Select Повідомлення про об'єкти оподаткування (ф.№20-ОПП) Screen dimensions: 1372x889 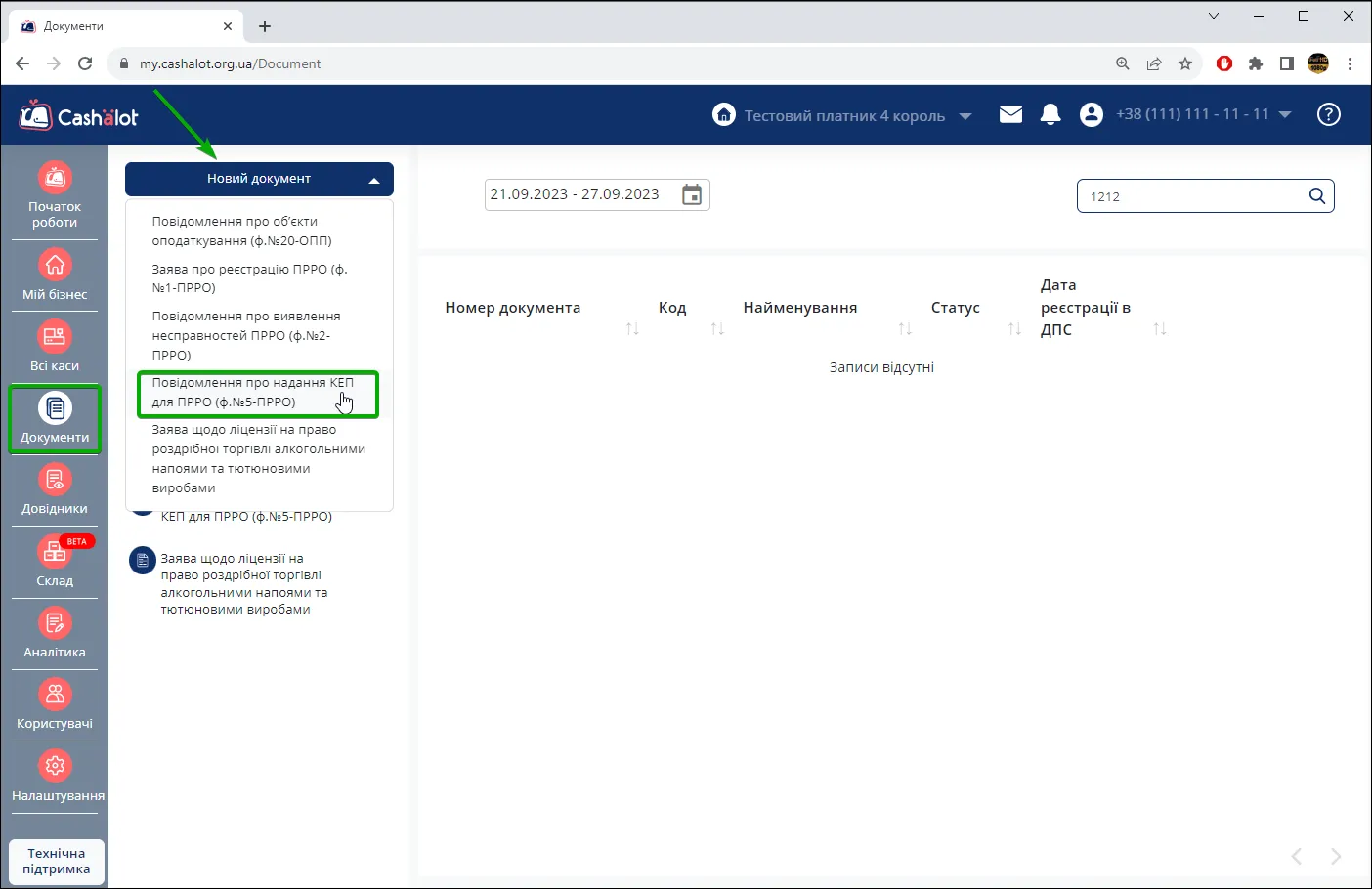[x=259, y=232]
